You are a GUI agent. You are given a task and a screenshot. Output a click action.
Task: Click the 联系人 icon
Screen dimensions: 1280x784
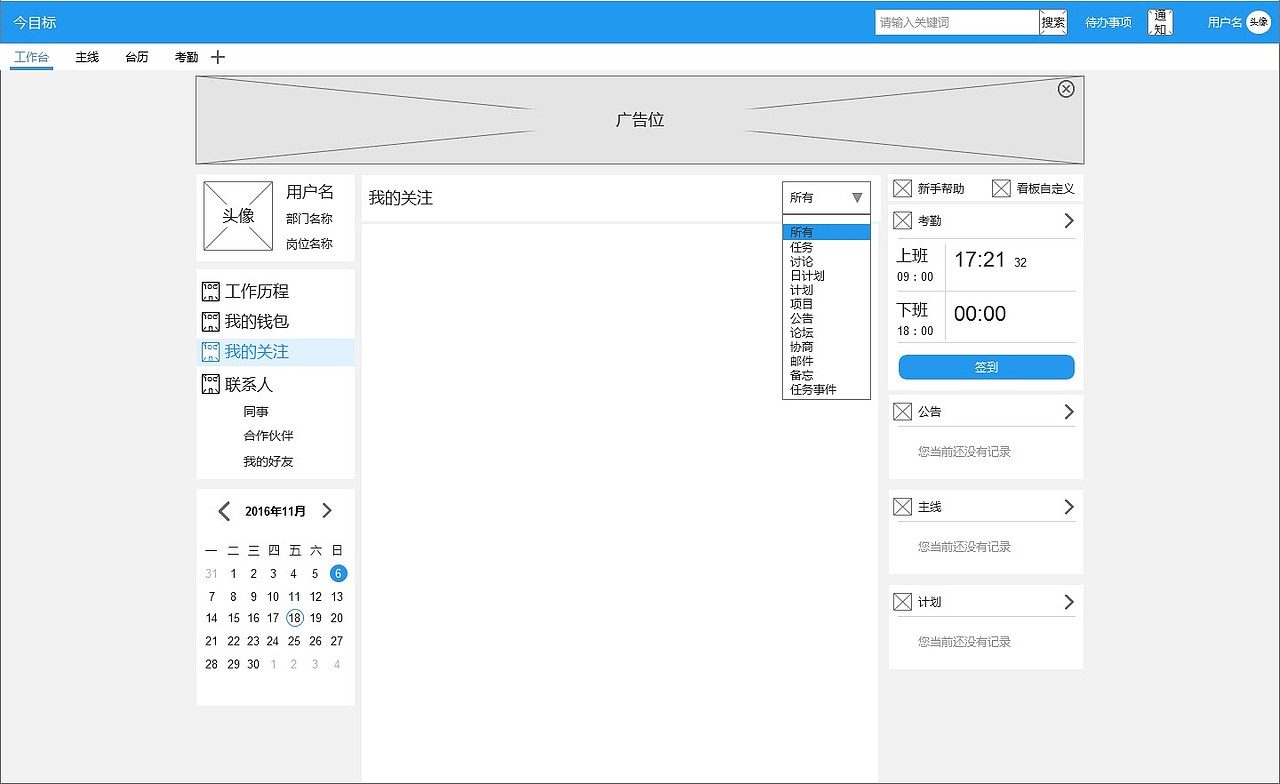210,384
